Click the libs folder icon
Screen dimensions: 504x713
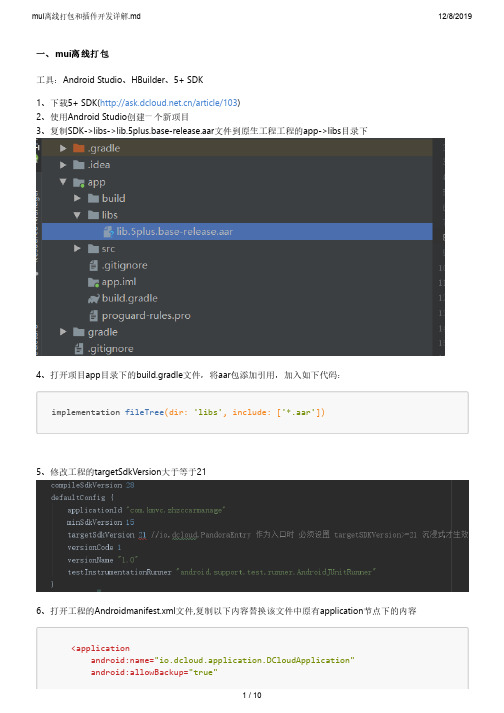click(93, 215)
